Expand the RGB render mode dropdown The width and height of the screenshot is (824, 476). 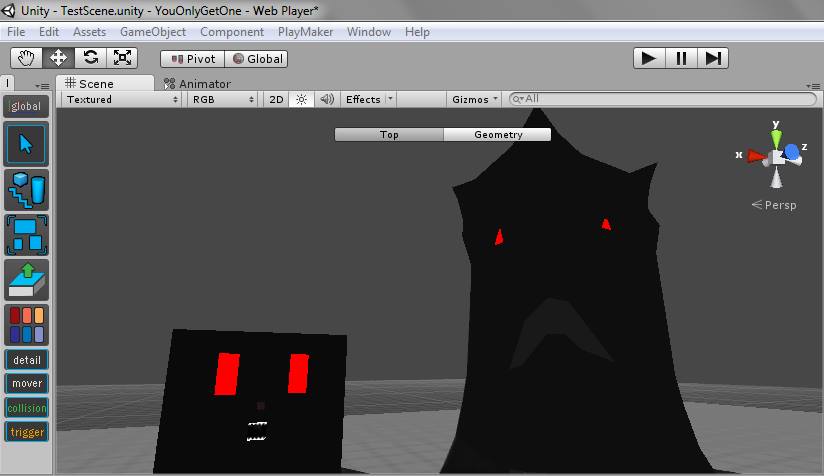pos(223,99)
